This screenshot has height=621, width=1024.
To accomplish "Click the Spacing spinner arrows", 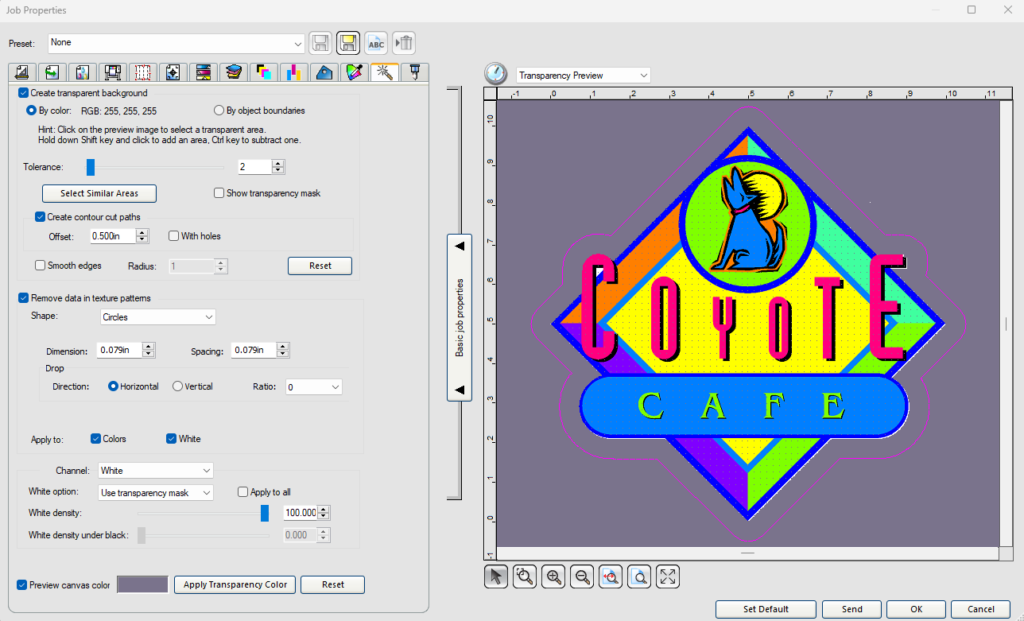I will pos(283,351).
